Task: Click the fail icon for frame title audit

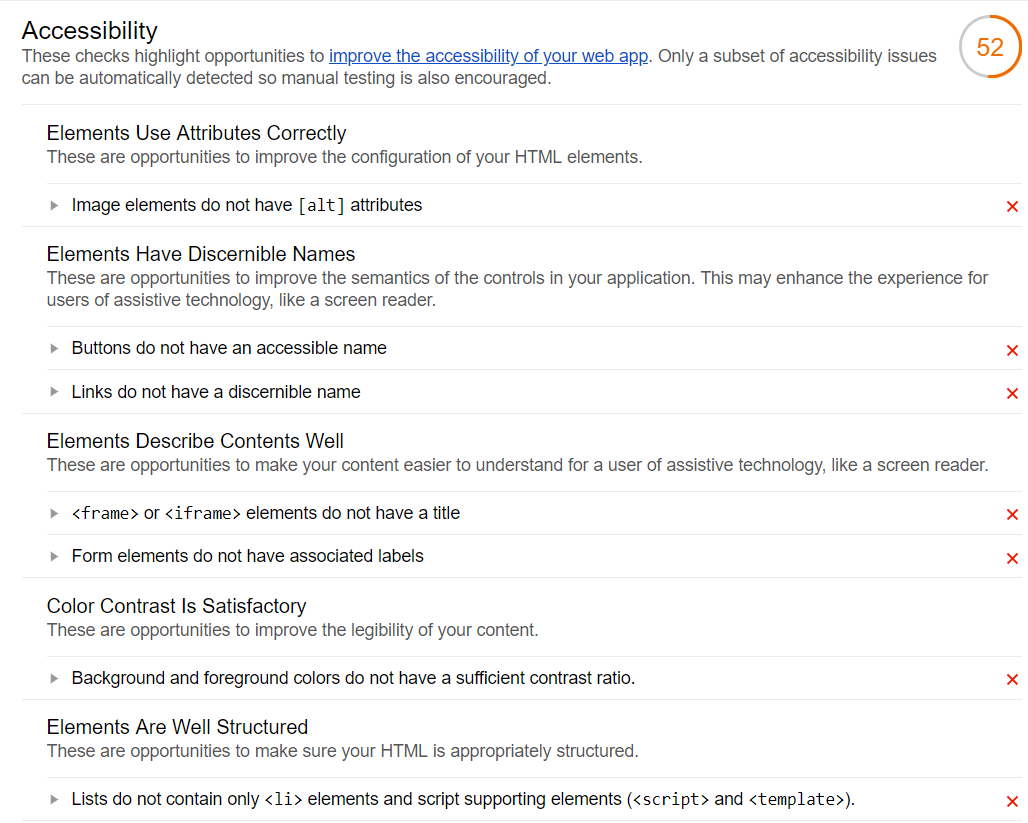Action: coord(1012,515)
